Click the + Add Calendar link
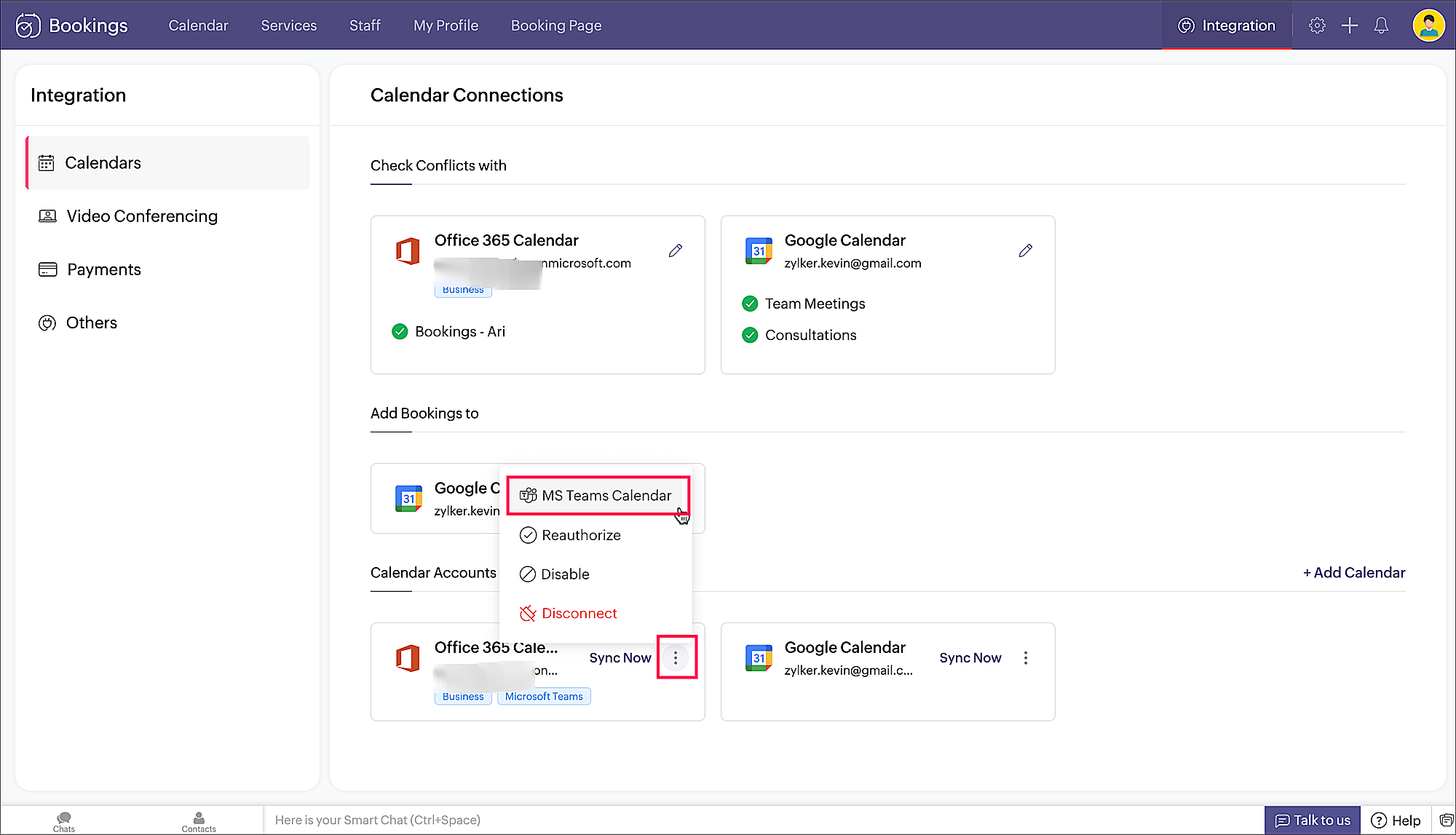This screenshot has height=835, width=1456. pyautogui.click(x=1354, y=573)
